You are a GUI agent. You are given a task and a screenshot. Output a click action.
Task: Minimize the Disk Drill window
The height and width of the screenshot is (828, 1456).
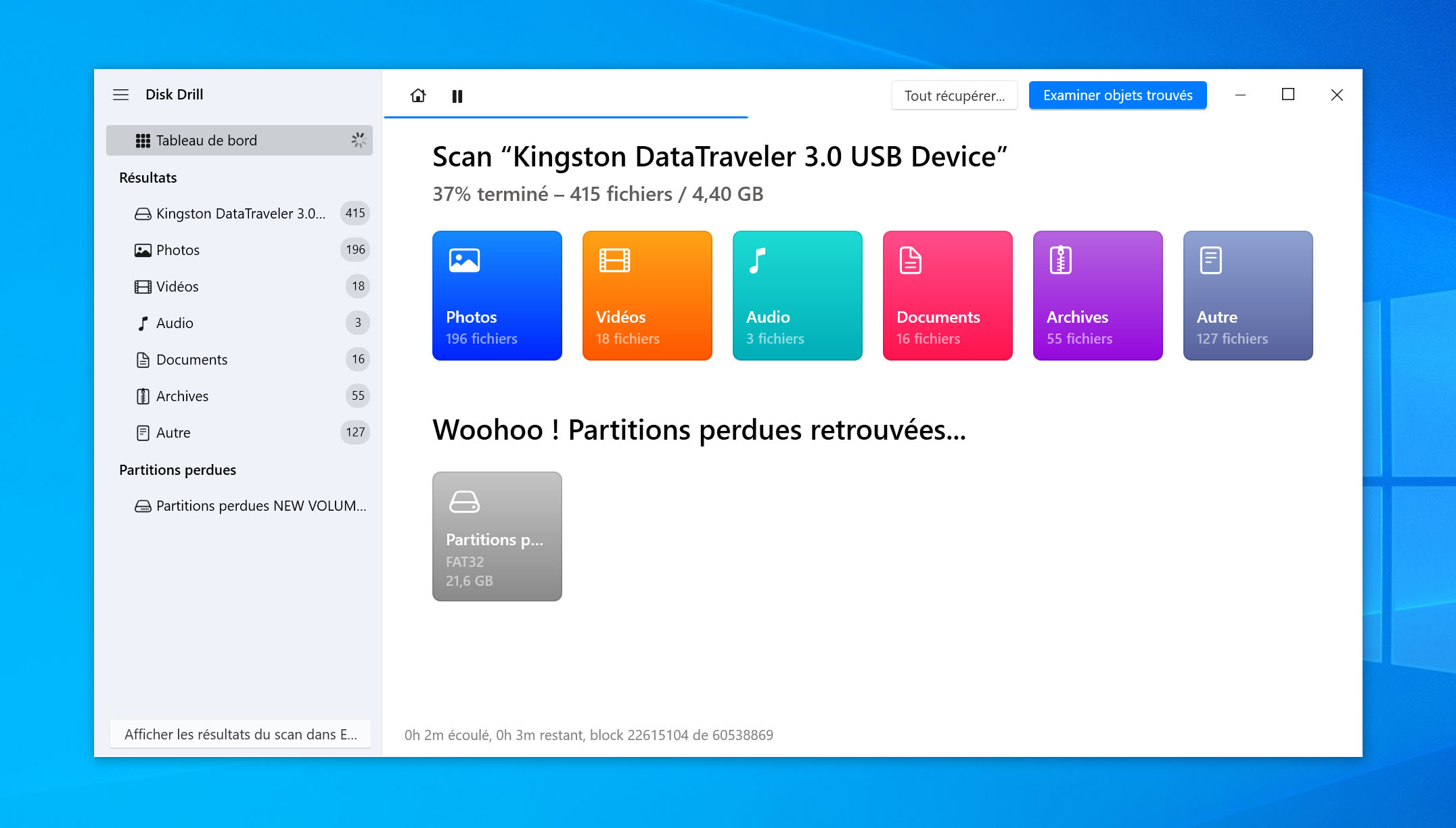click(x=1240, y=95)
